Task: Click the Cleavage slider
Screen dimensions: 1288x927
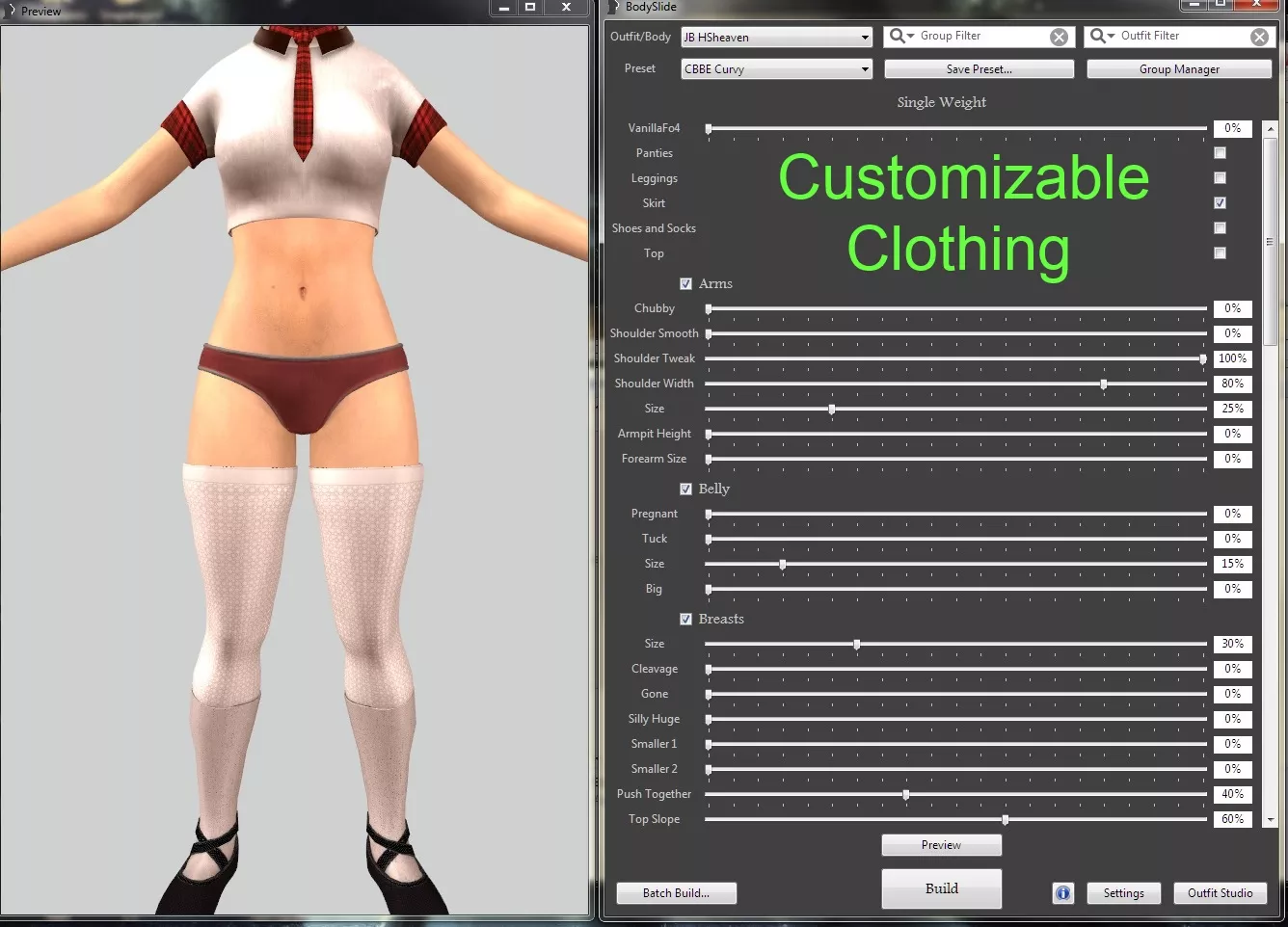Action: pyautogui.click(x=955, y=669)
